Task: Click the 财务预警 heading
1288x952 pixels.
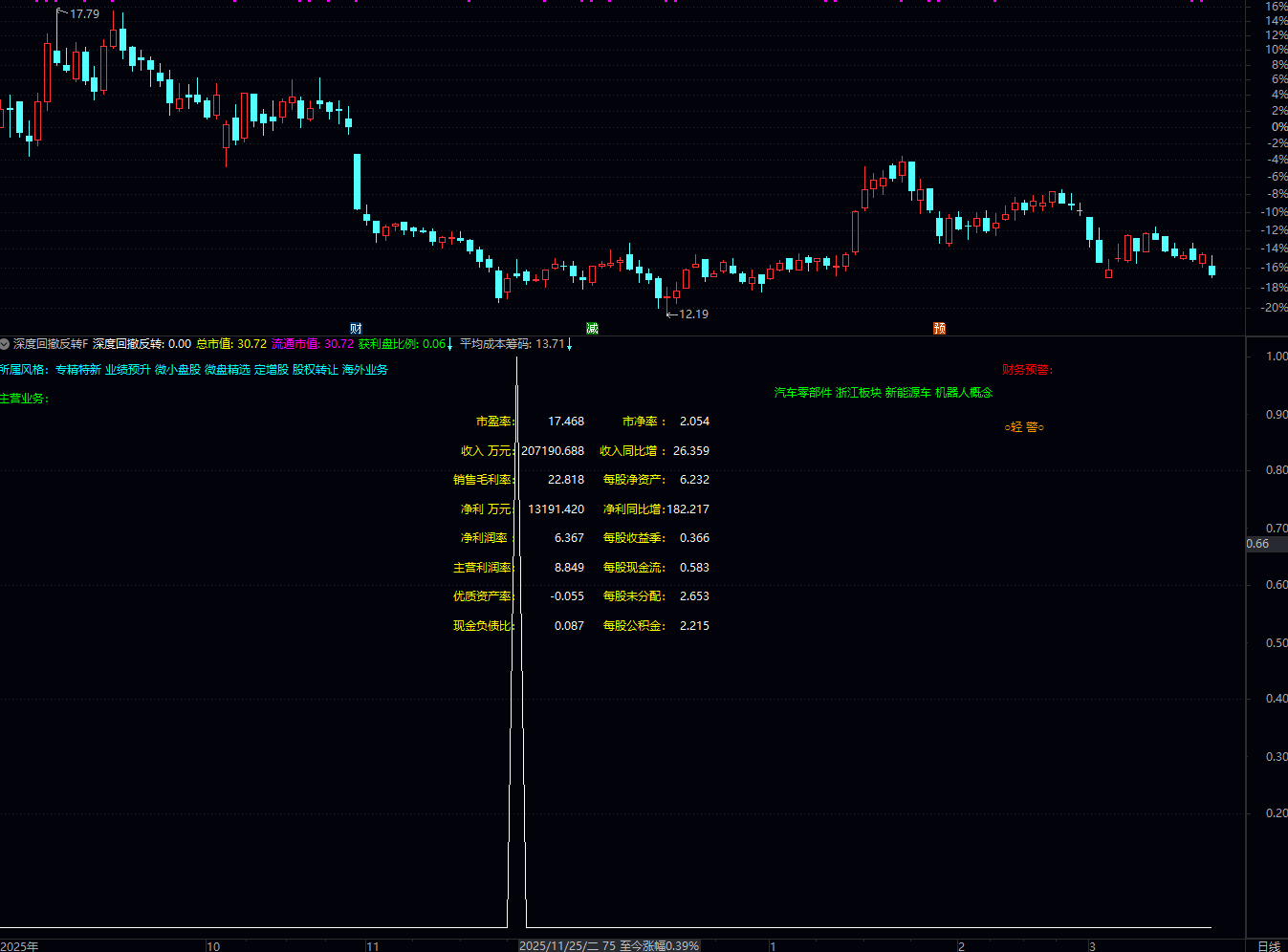Action: point(1027,370)
